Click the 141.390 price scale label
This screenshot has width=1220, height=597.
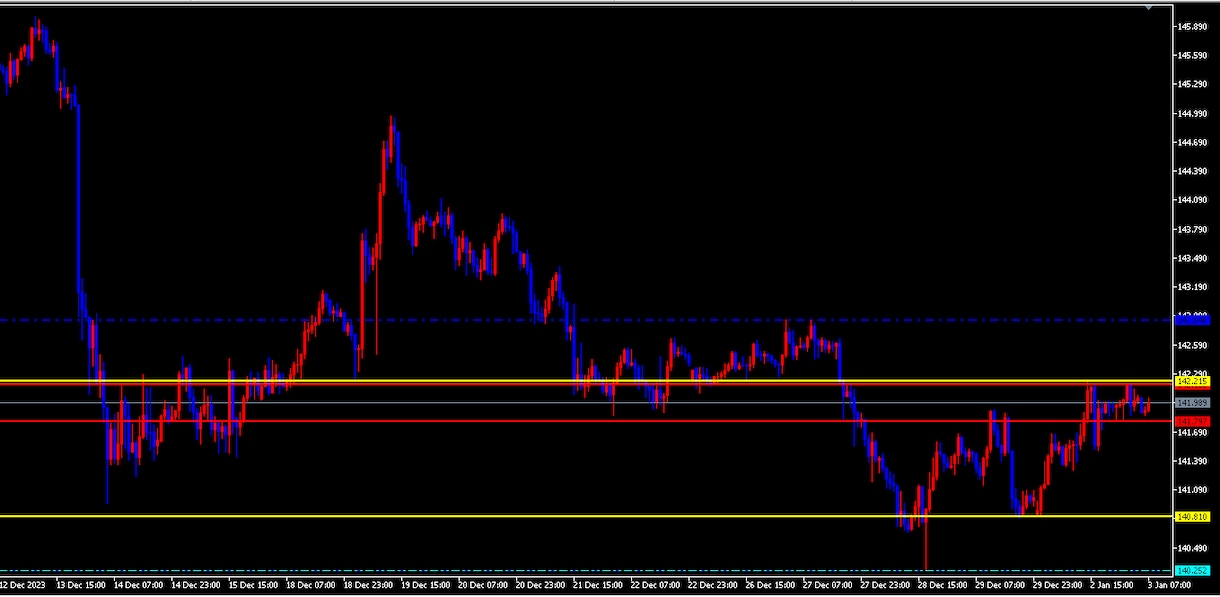coord(1193,462)
